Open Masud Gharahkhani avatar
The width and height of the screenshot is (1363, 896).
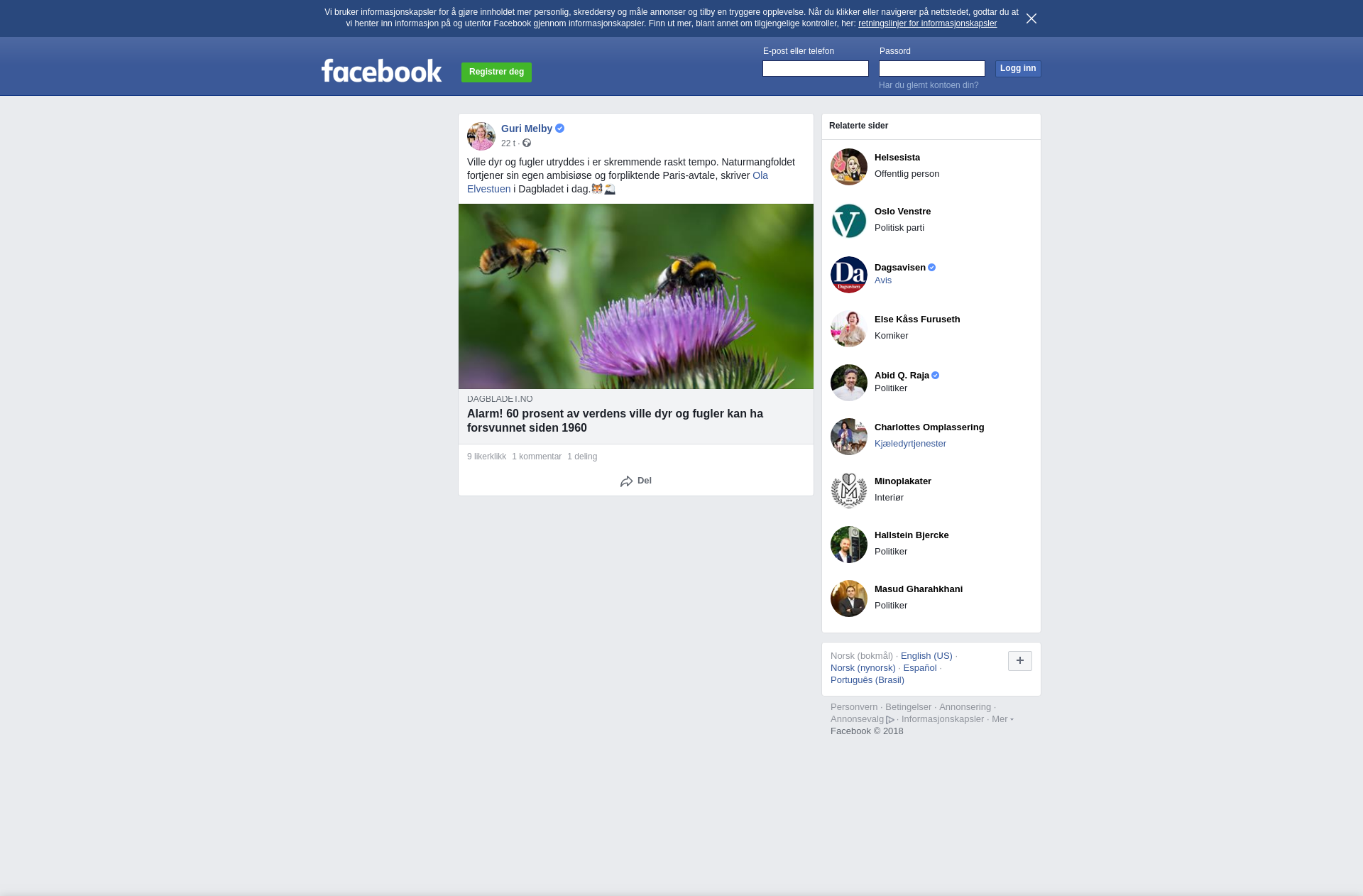(849, 599)
